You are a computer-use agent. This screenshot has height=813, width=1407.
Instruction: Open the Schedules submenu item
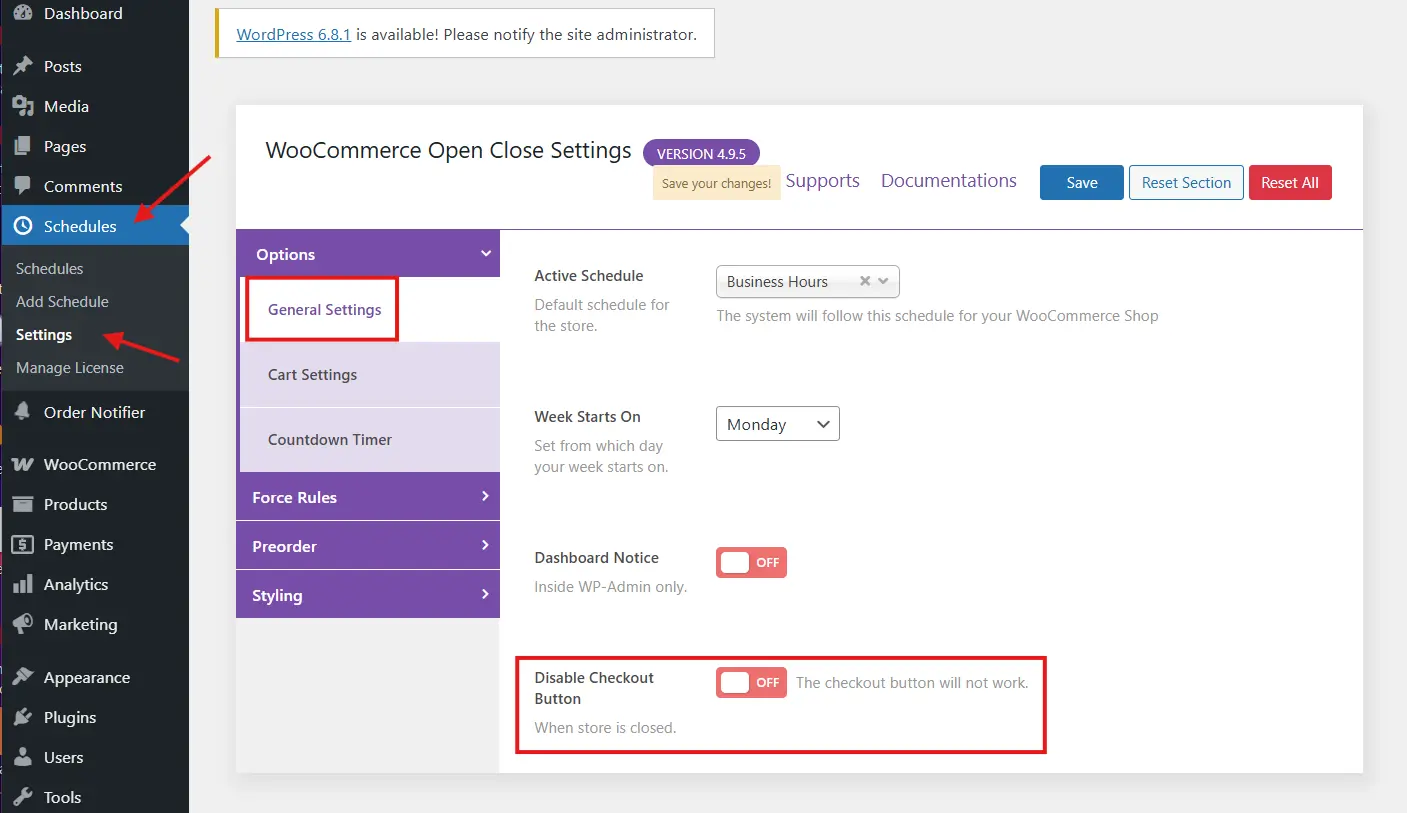click(x=50, y=269)
